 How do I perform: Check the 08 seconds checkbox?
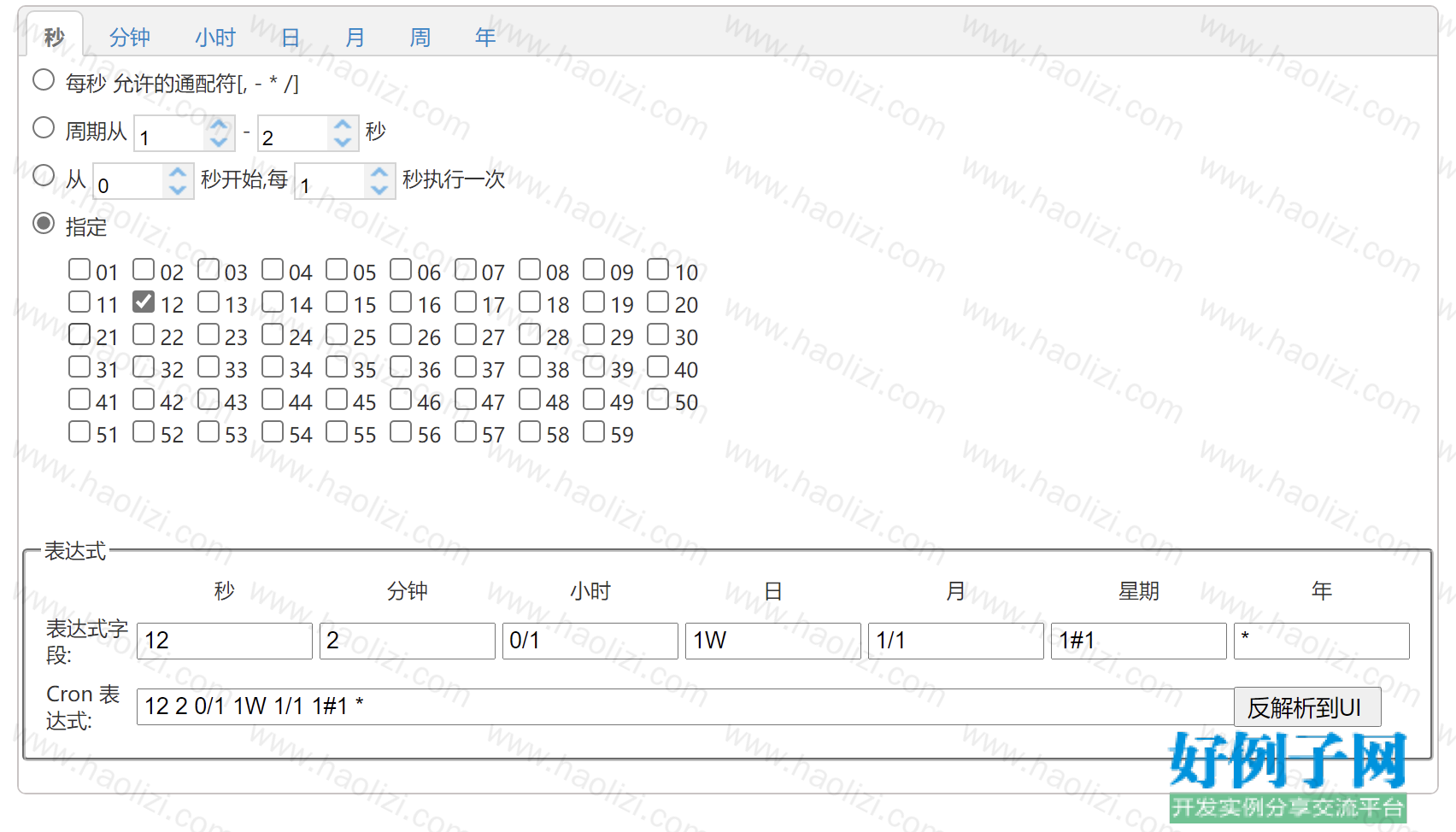click(x=530, y=270)
